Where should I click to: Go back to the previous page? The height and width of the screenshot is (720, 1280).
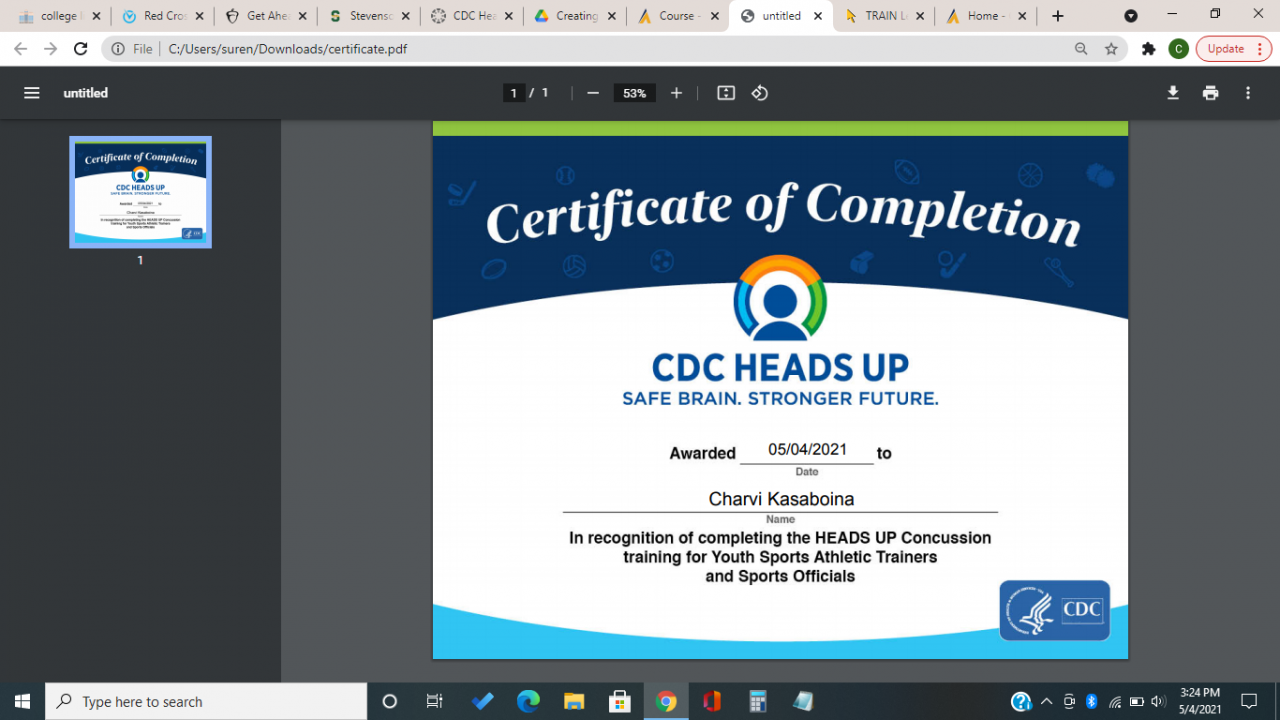click(20, 49)
